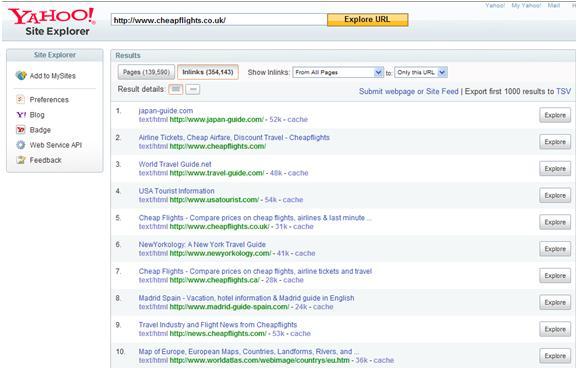The height and width of the screenshot is (369, 577).
Task: Explore the news.cheapflights.com result
Action: coord(555,329)
